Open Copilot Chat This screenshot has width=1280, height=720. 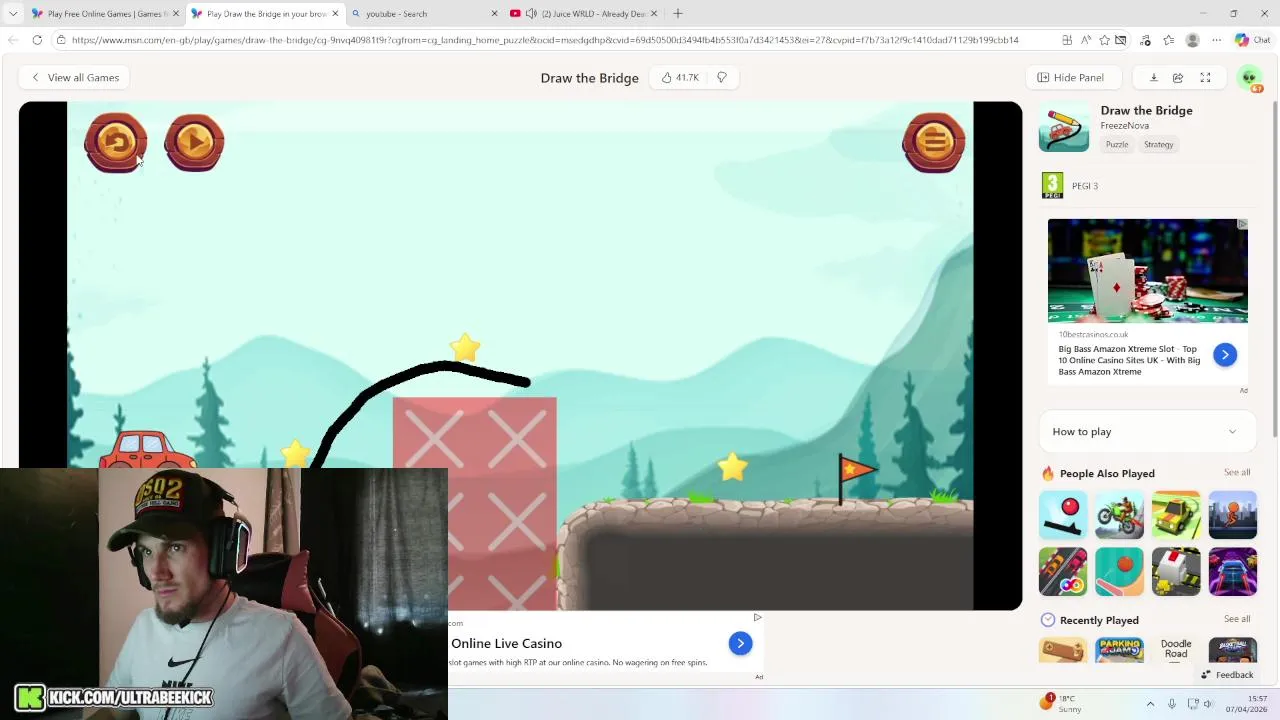coord(1252,40)
